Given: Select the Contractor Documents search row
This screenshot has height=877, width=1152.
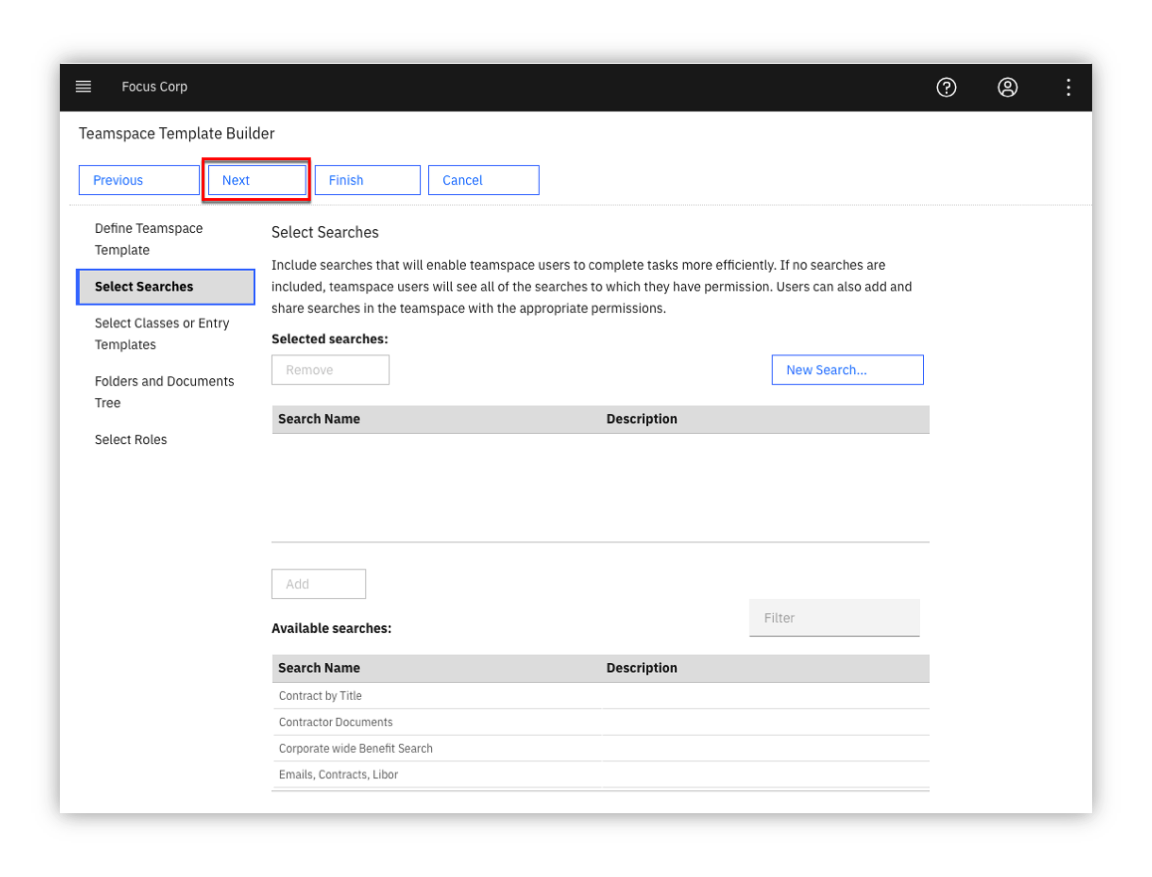Looking at the screenshot, I should [600, 722].
